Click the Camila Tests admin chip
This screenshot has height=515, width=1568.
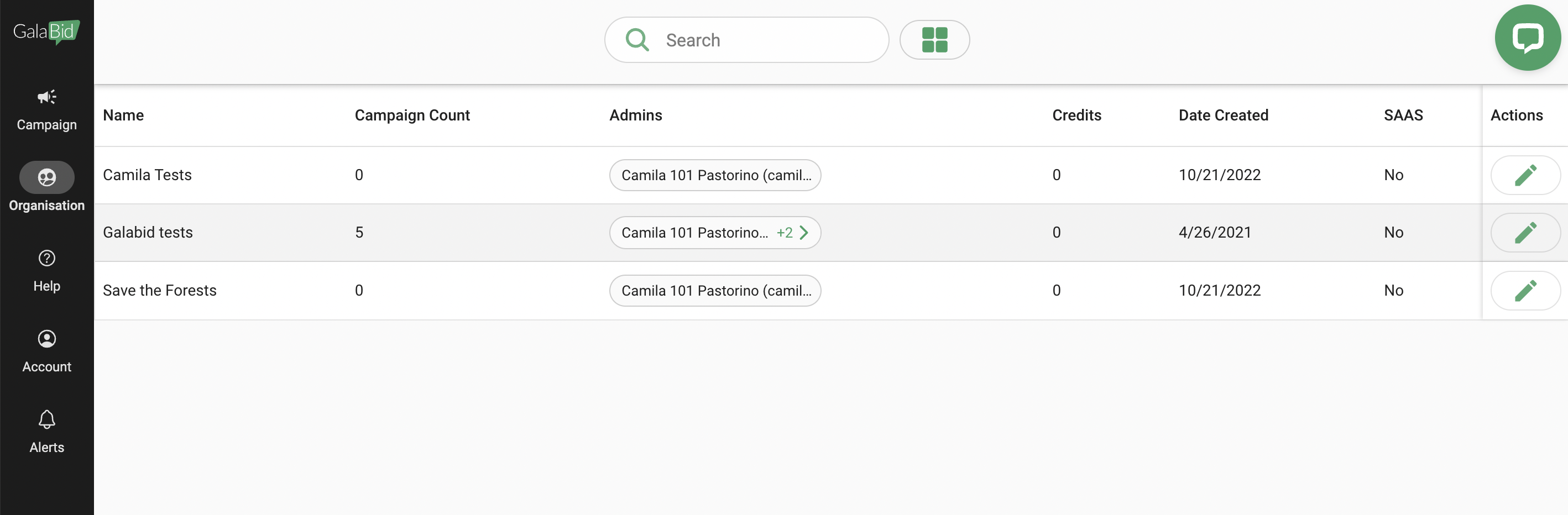[714, 175]
